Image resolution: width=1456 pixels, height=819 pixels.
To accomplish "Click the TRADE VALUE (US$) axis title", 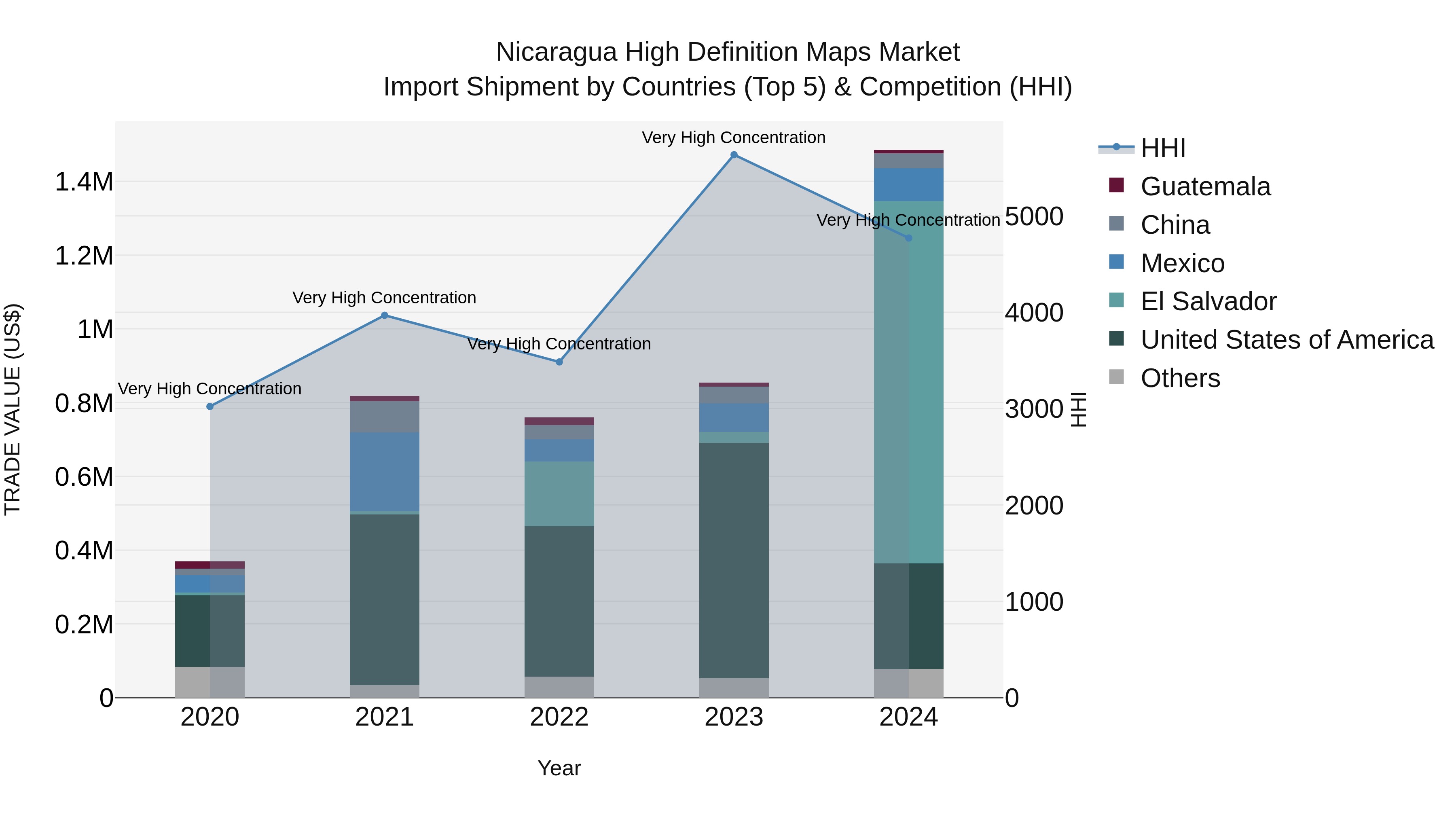I will (13, 409).
